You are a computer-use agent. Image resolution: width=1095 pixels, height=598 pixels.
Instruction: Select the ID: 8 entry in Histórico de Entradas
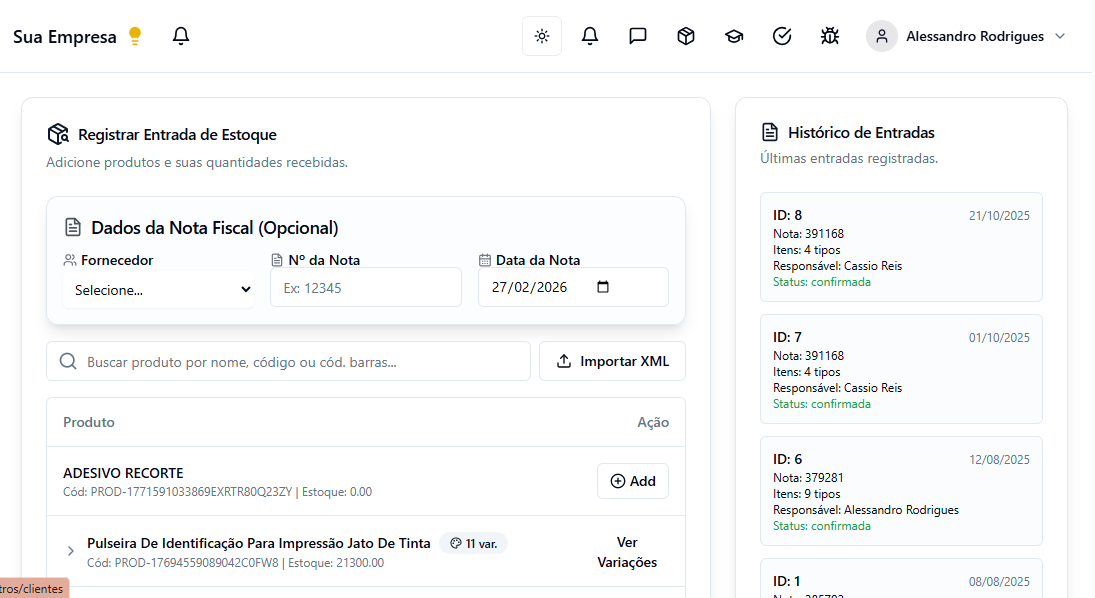click(901, 247)
